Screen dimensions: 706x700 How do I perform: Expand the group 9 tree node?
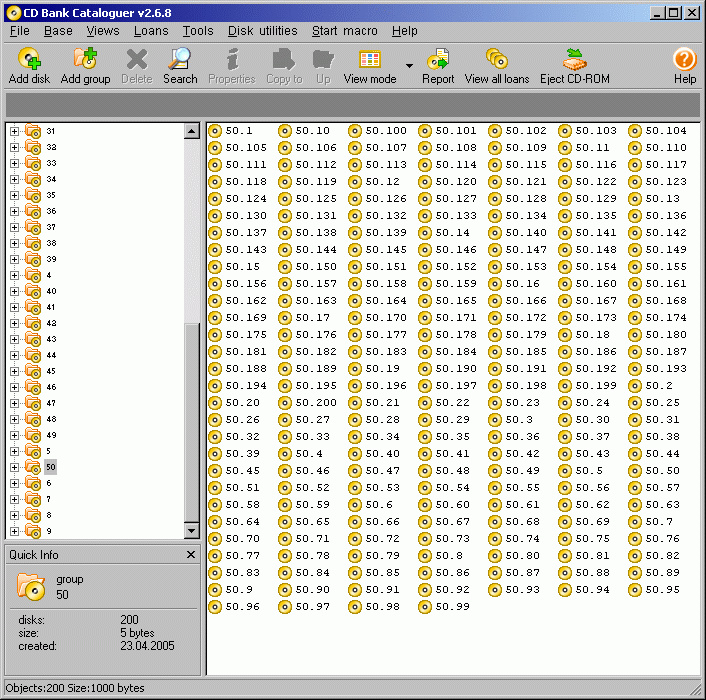click(14, 531)
